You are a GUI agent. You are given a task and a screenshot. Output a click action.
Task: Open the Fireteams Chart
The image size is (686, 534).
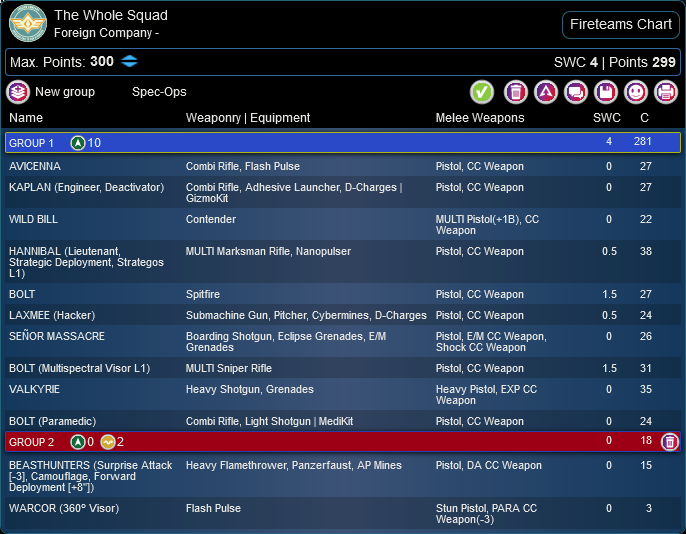[x=620, y=24]
